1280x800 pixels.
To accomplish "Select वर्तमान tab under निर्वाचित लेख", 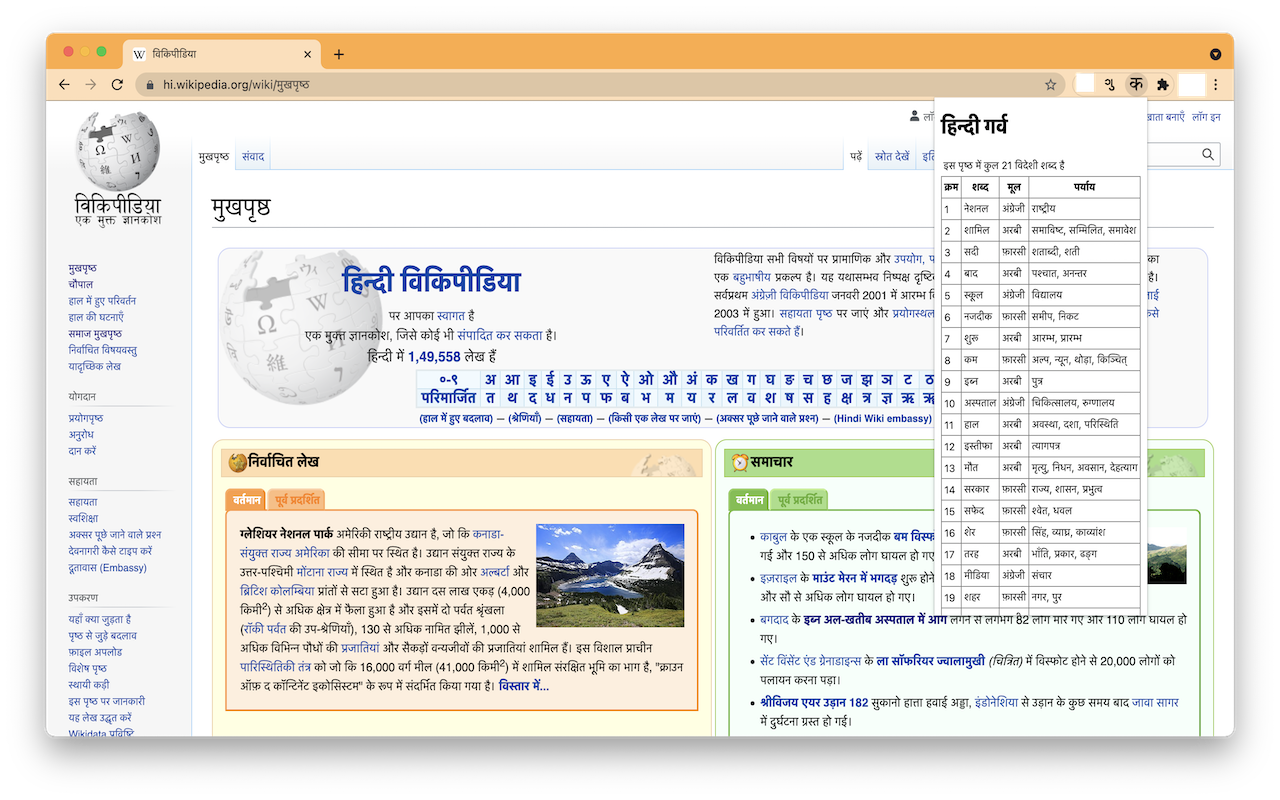I will point(247,500).
